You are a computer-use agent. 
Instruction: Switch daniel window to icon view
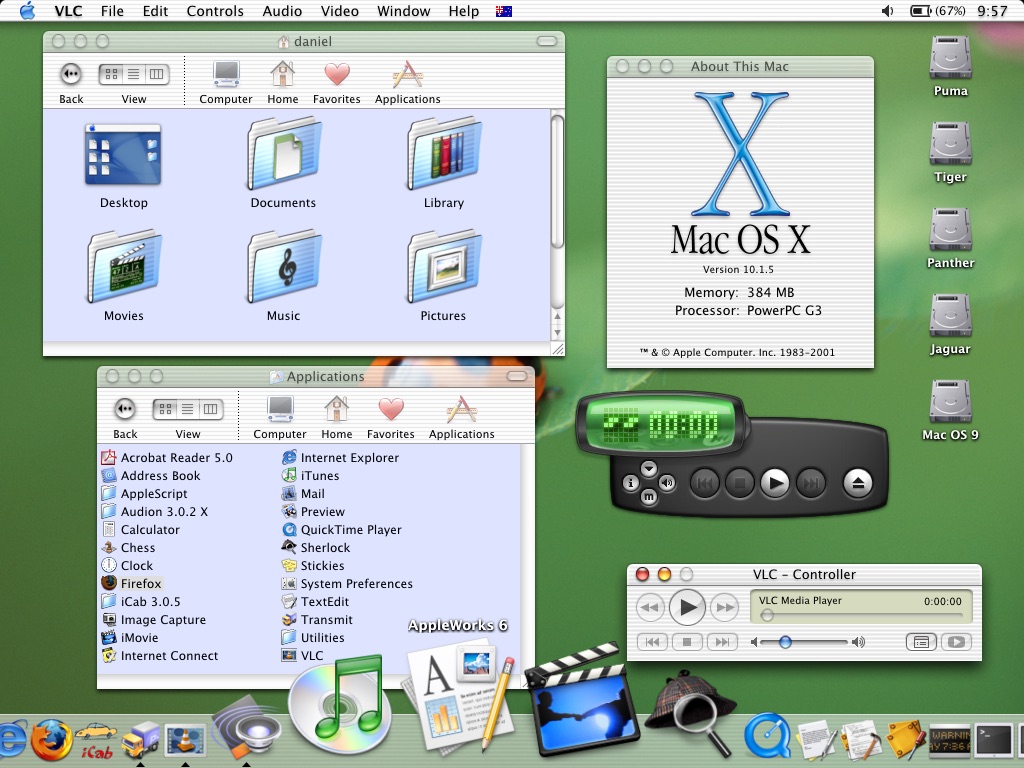(111, 74)
